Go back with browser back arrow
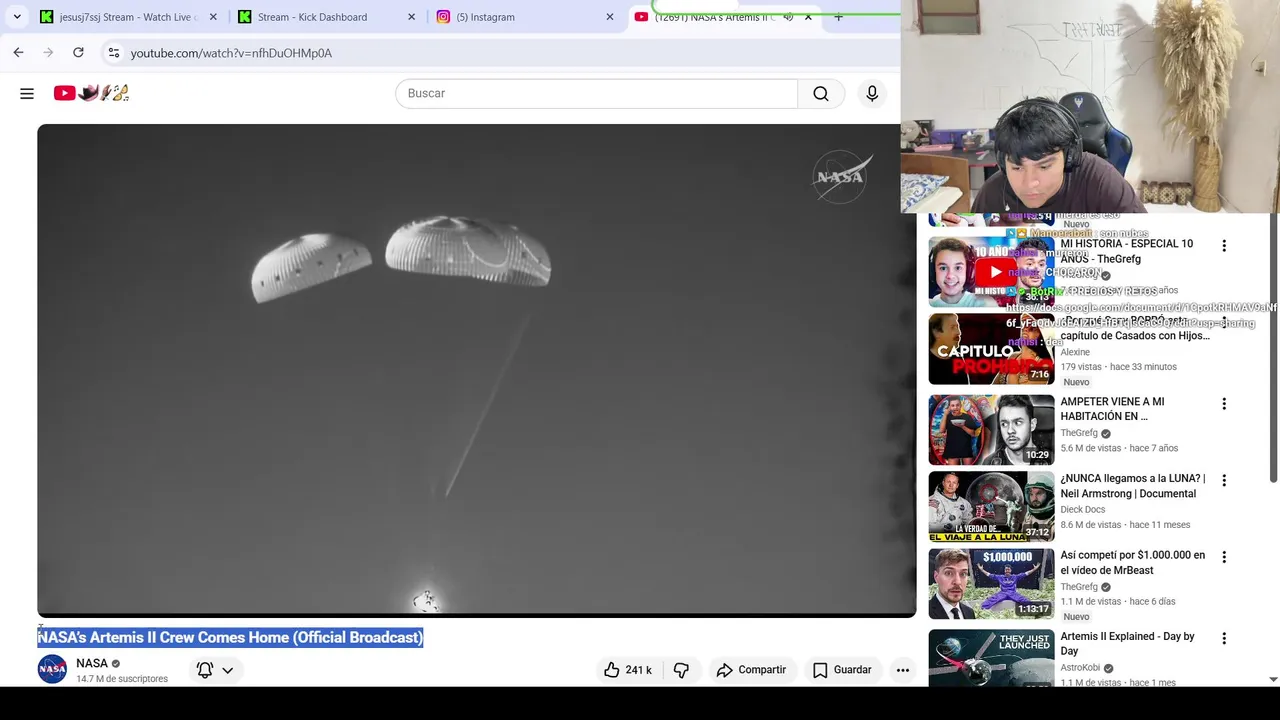This screenshot has height=720, width=1280. pos(18,52)
